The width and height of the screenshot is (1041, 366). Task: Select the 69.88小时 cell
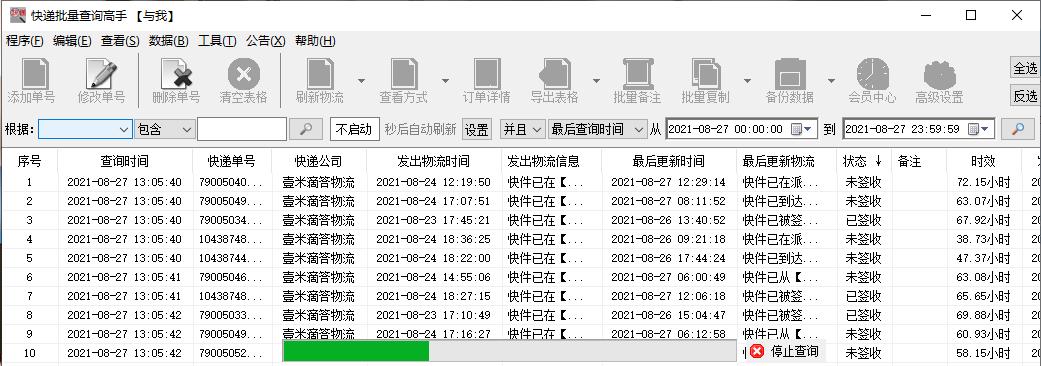click(x=983, y=316)
